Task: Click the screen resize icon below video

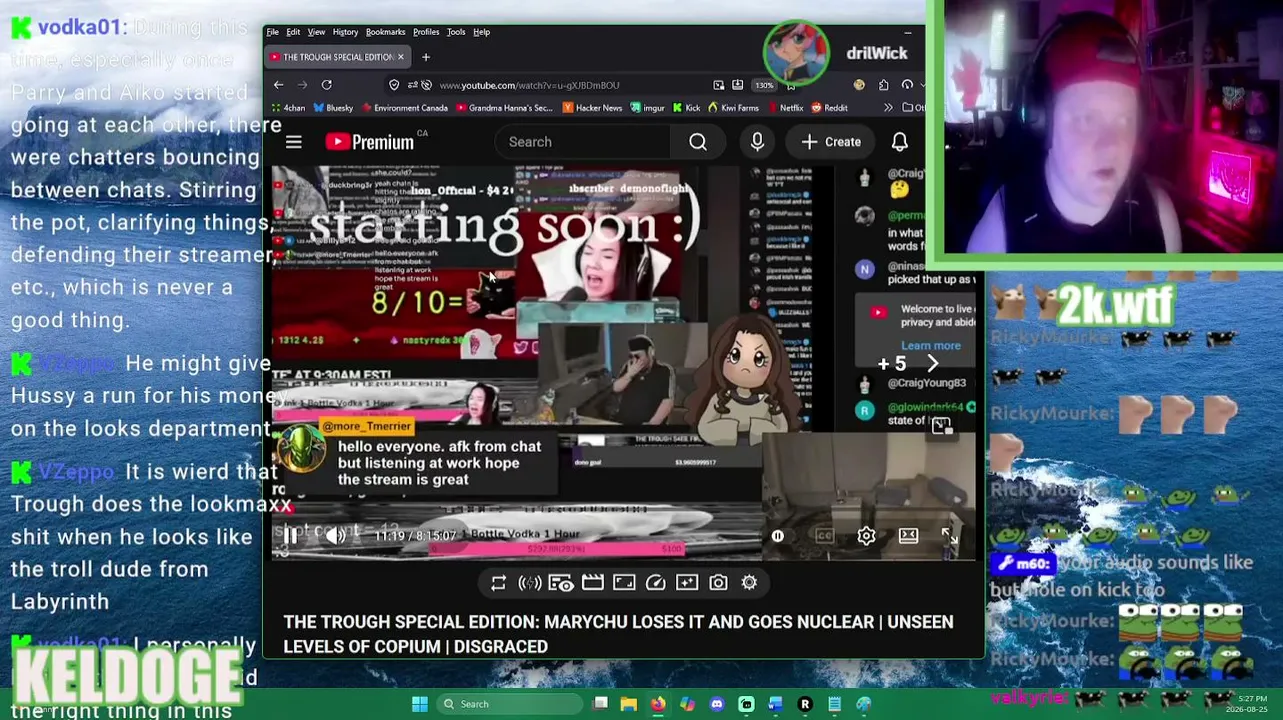Action: click(x=624, y=582)
